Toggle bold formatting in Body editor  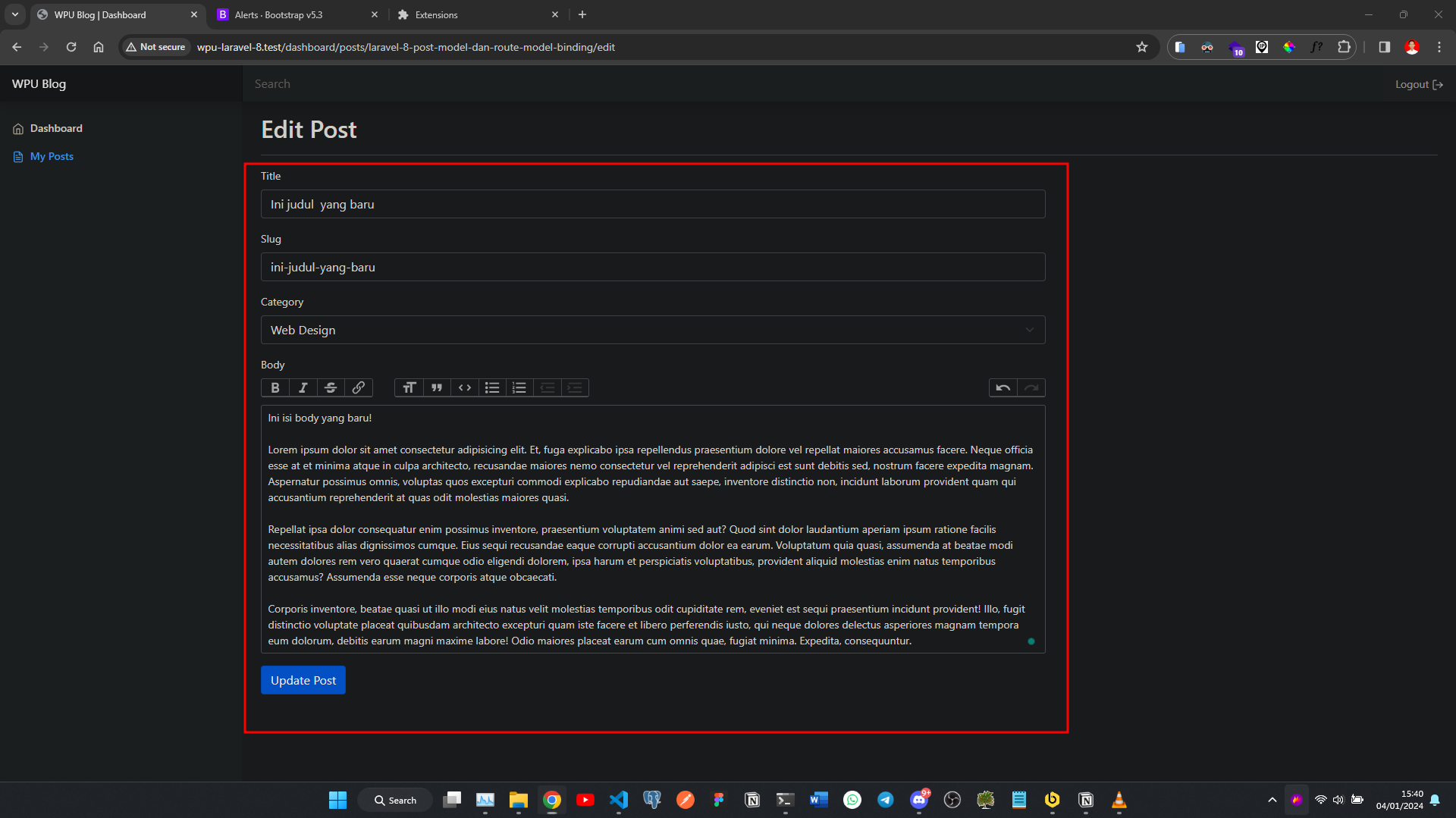tap(275, 388)
